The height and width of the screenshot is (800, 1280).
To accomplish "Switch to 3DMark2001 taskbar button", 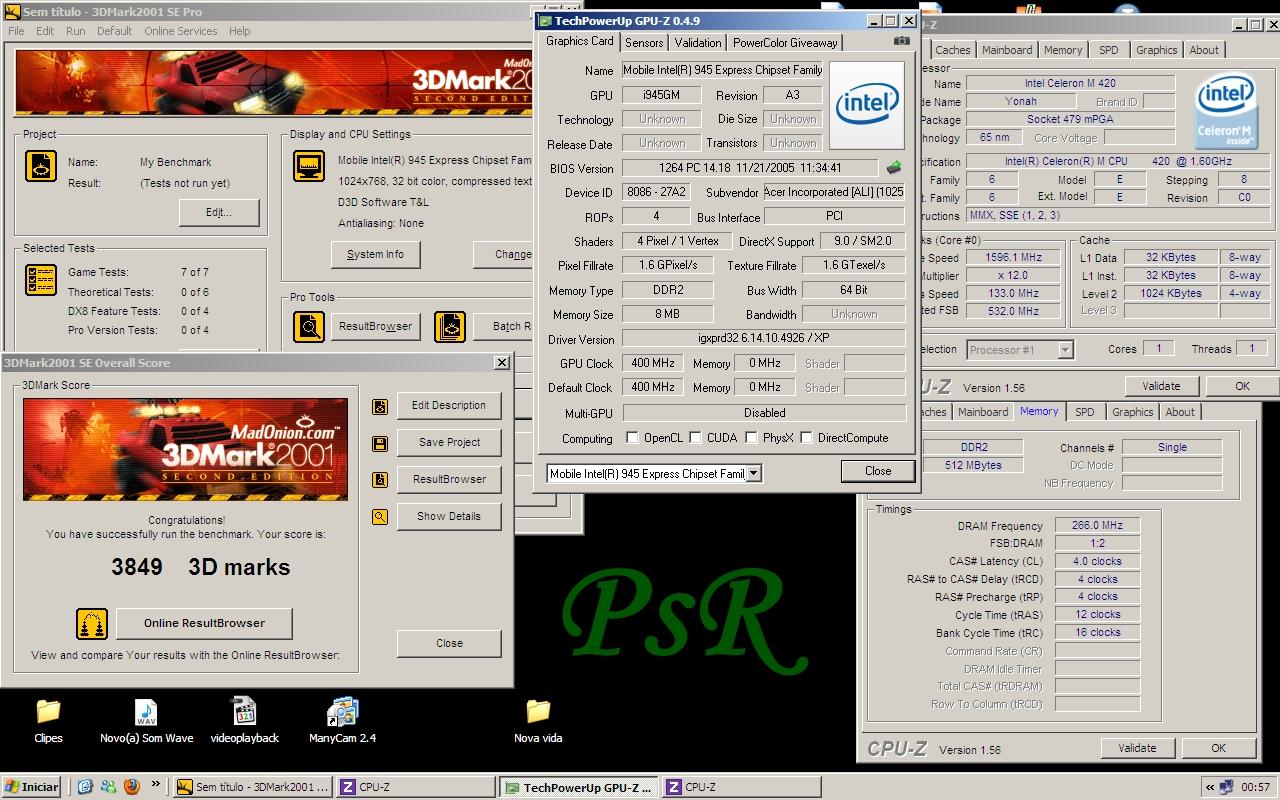I will (x=252, y=787).
